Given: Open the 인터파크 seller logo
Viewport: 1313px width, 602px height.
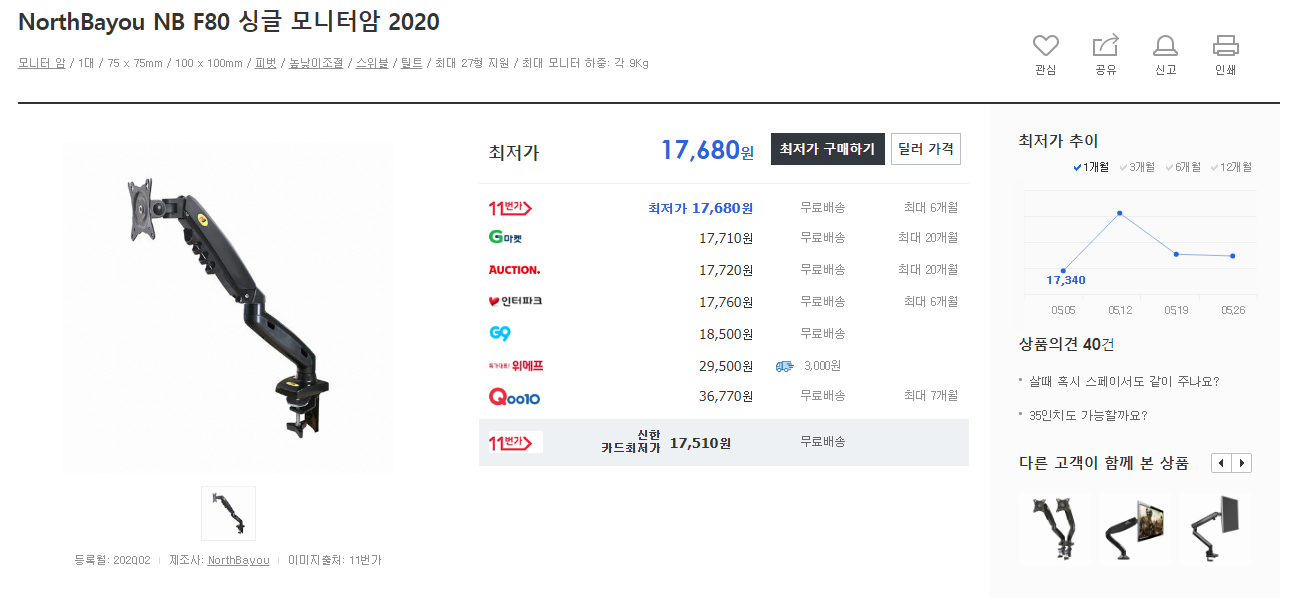Looking at the screenshot, I should coord(515,301).
